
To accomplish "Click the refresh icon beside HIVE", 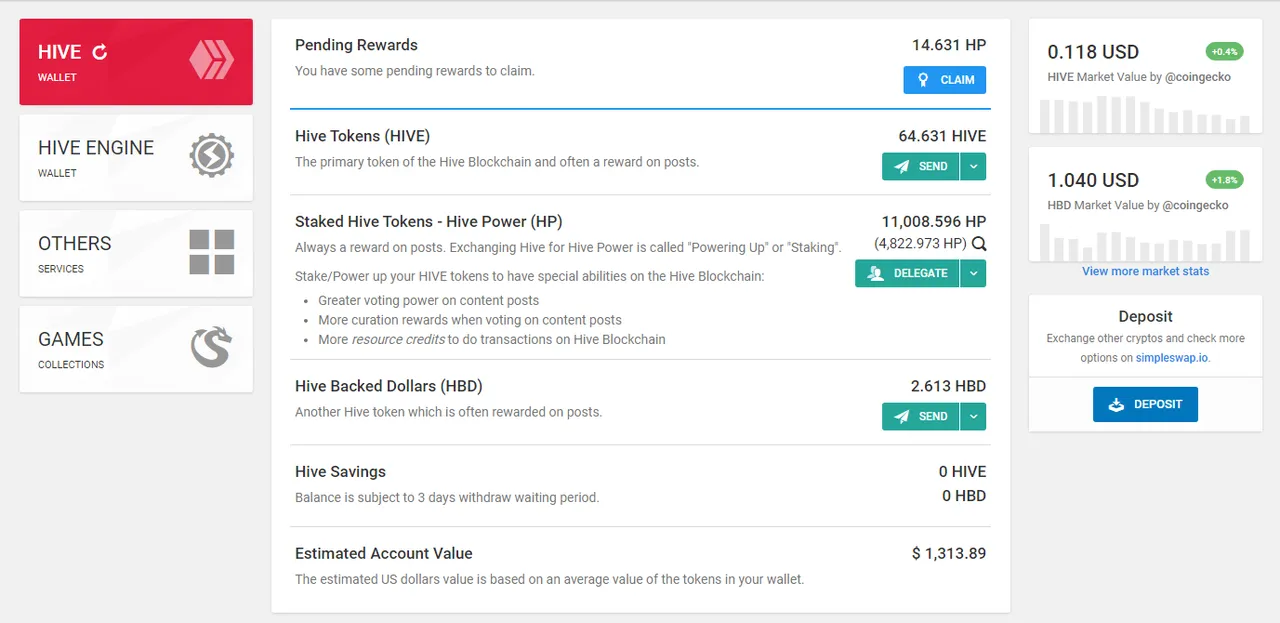I will click(99, 52).
